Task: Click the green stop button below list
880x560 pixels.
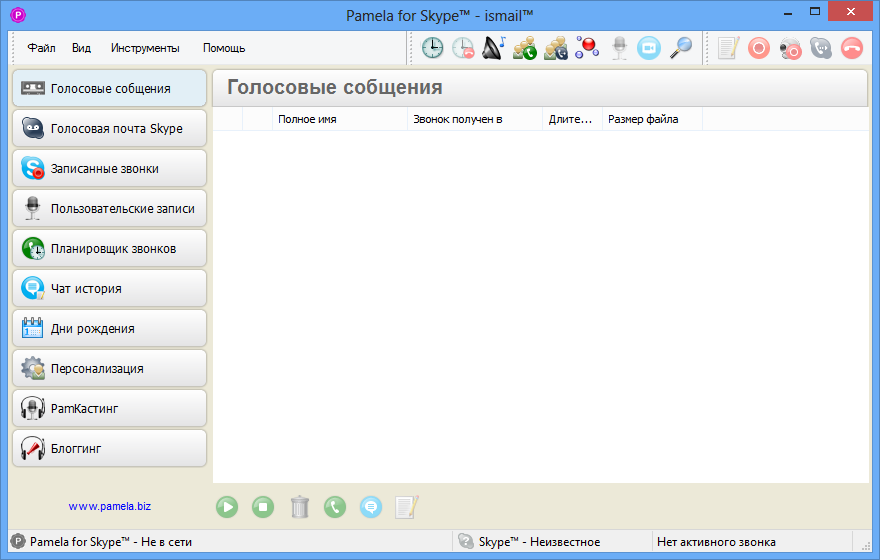Action: tap(263, 507)
